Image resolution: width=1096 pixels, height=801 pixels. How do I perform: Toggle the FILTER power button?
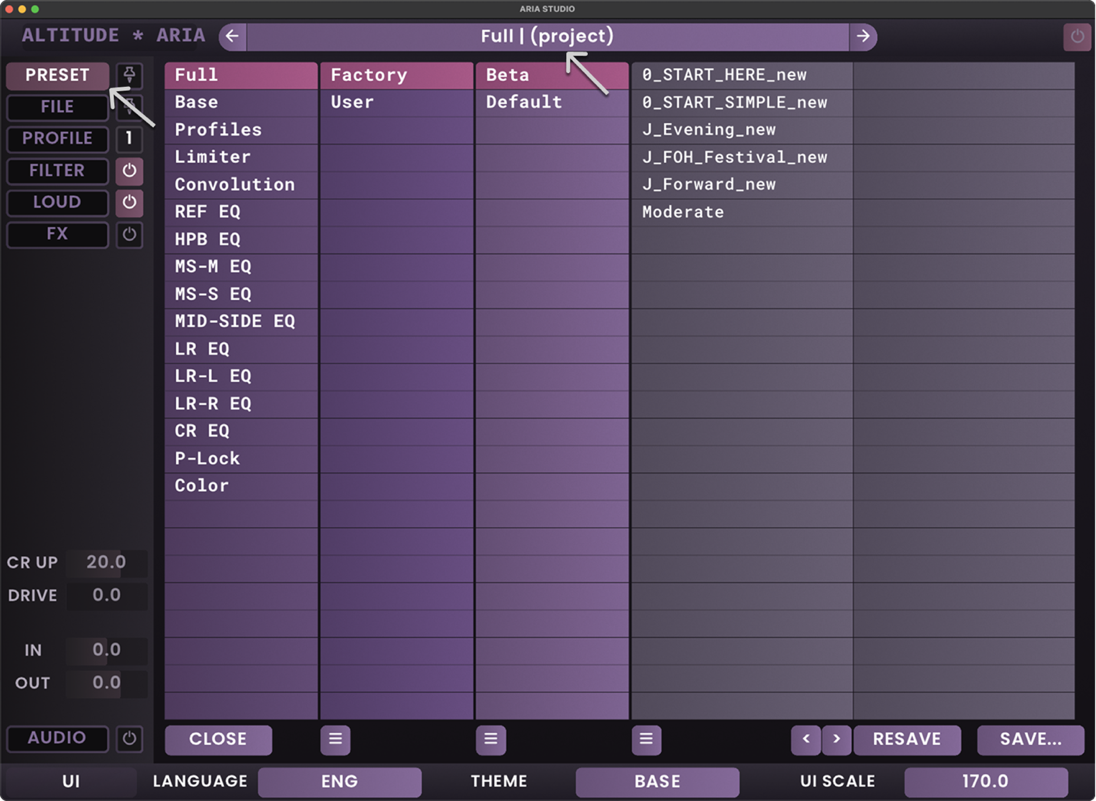[129, 171]
